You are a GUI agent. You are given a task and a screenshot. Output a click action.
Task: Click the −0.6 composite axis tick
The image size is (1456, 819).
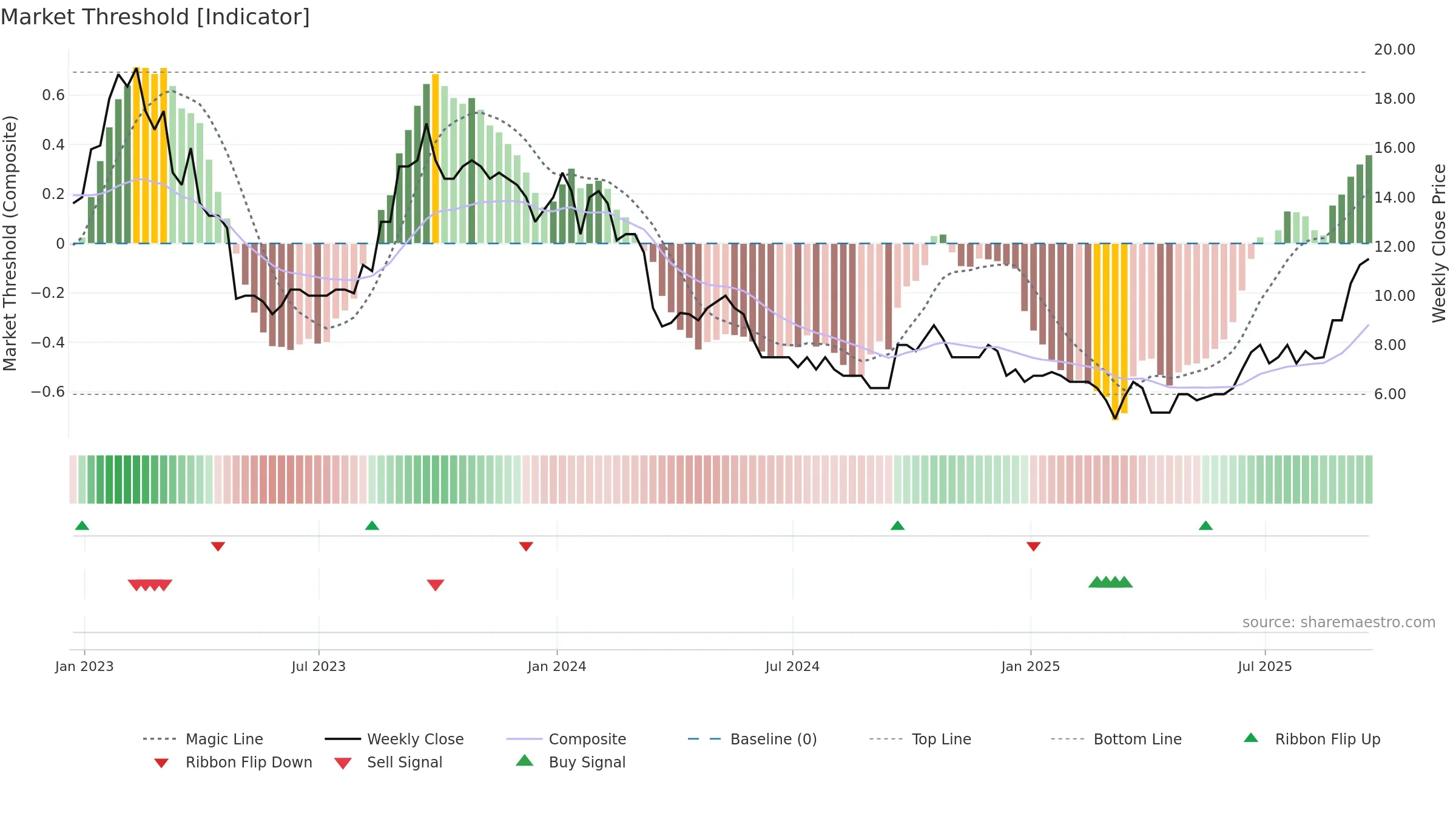(48, 392)
